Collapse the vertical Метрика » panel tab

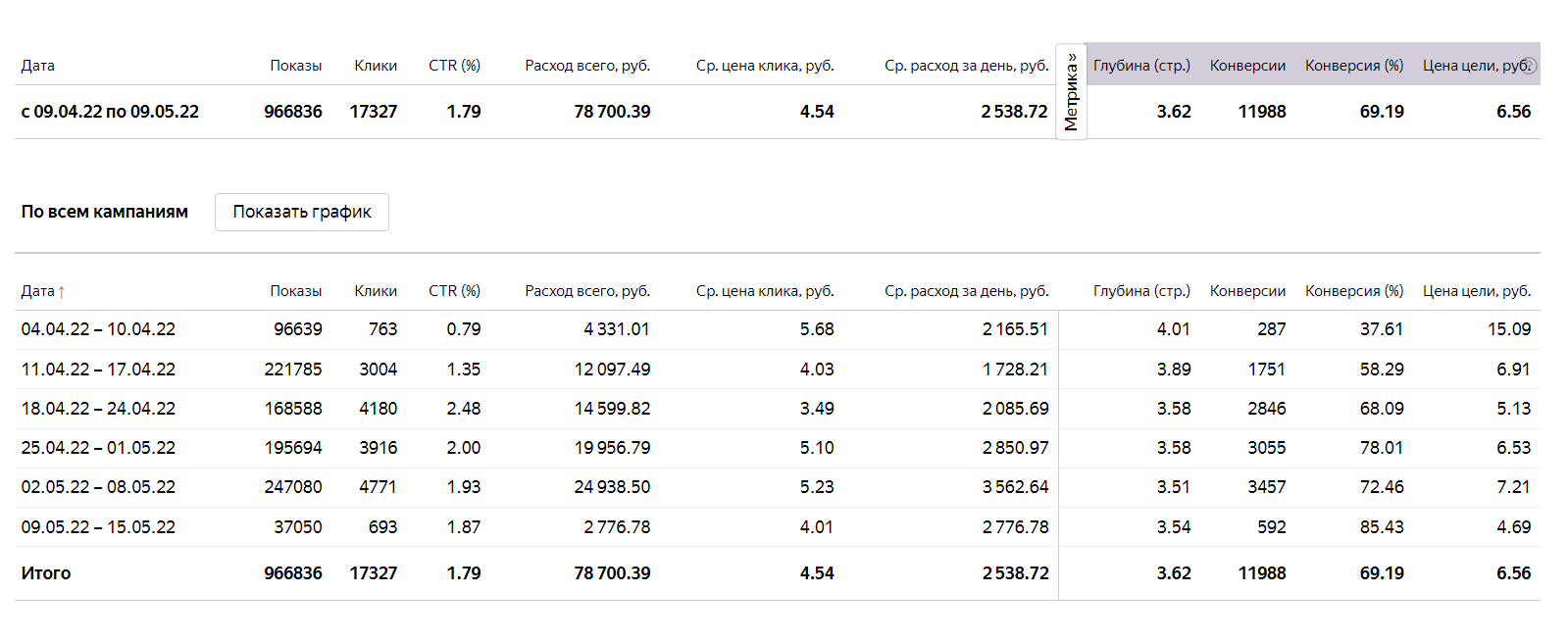click(x=1071, y=91)
